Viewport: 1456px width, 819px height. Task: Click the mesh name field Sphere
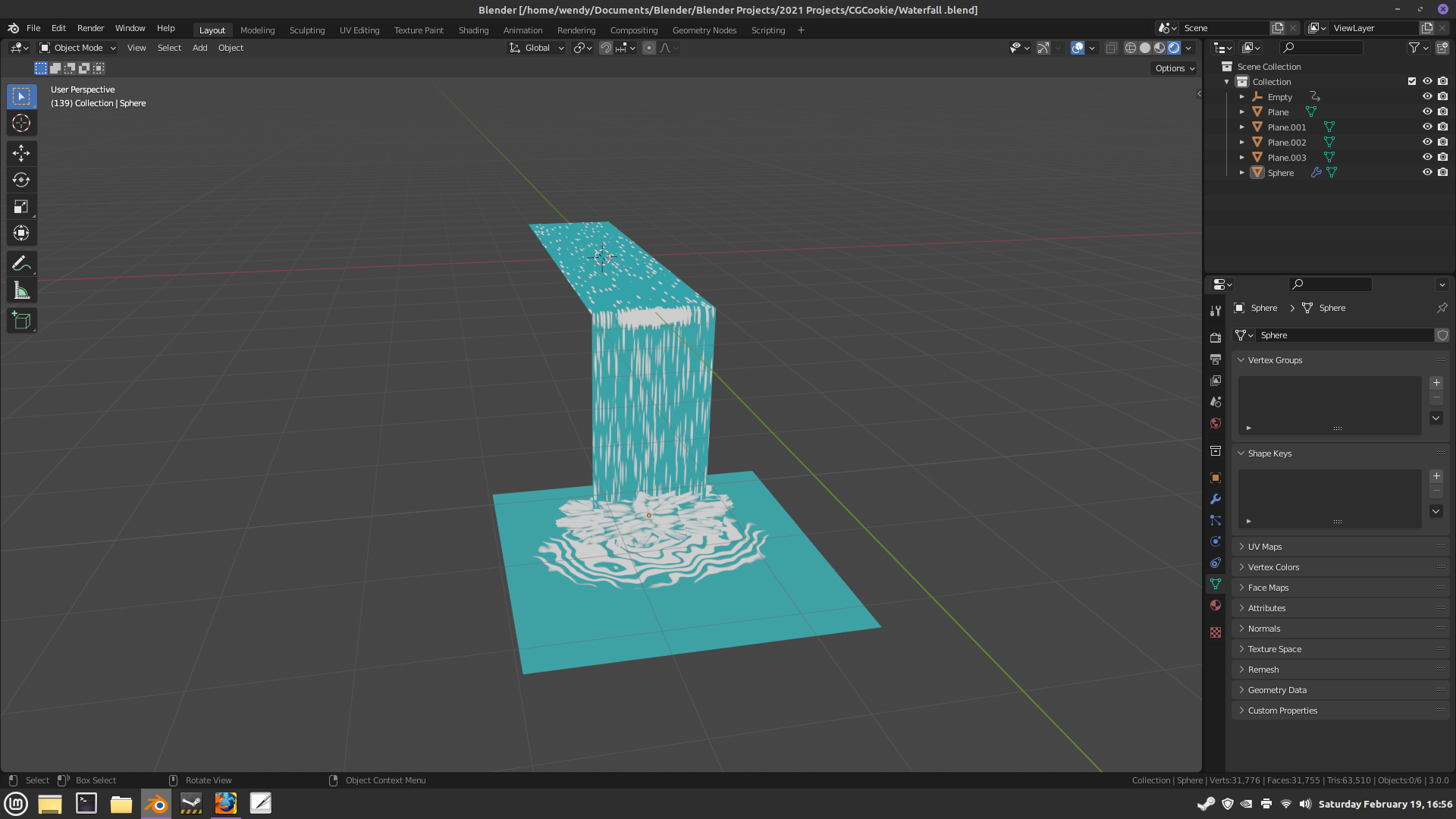click(x=1342, y=335)
